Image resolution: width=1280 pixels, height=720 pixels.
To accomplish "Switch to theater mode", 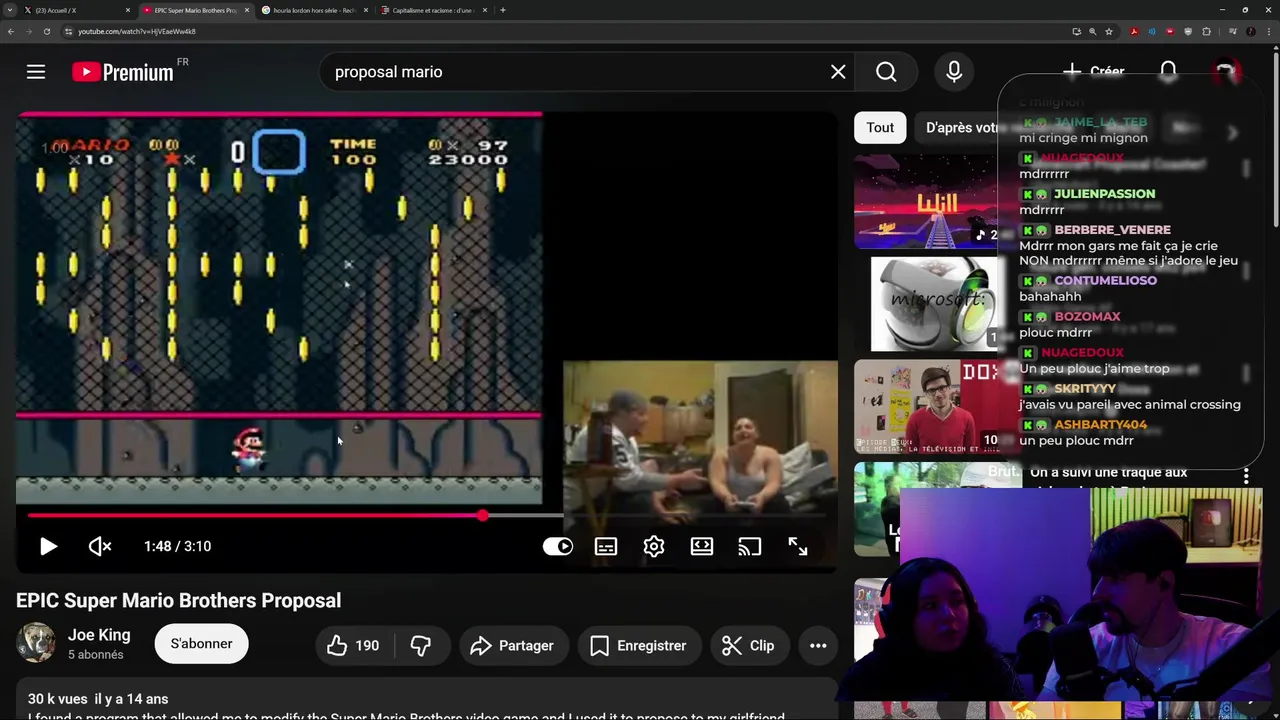I will point(702,546).
